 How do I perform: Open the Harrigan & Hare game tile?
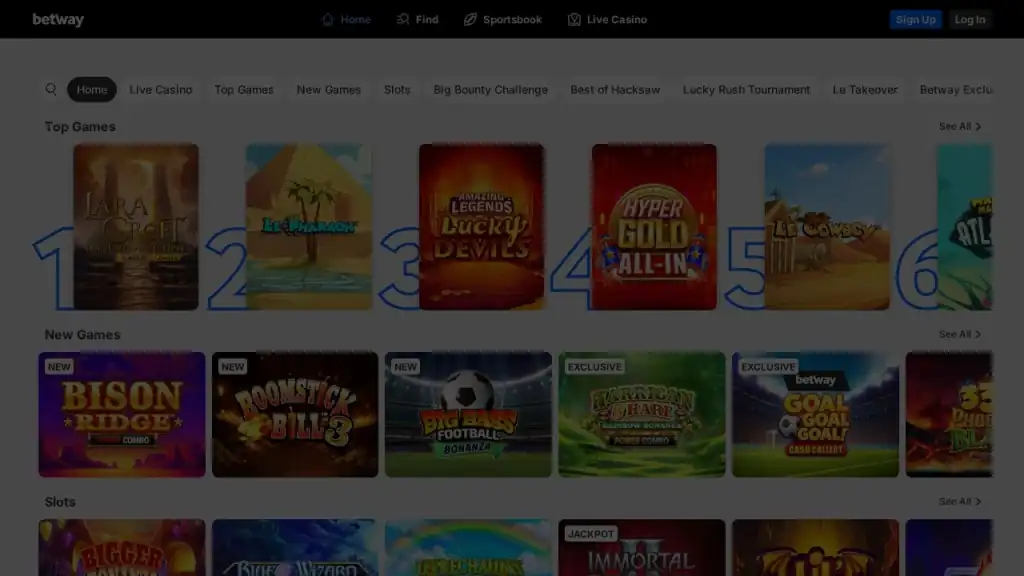coord(642,414)
